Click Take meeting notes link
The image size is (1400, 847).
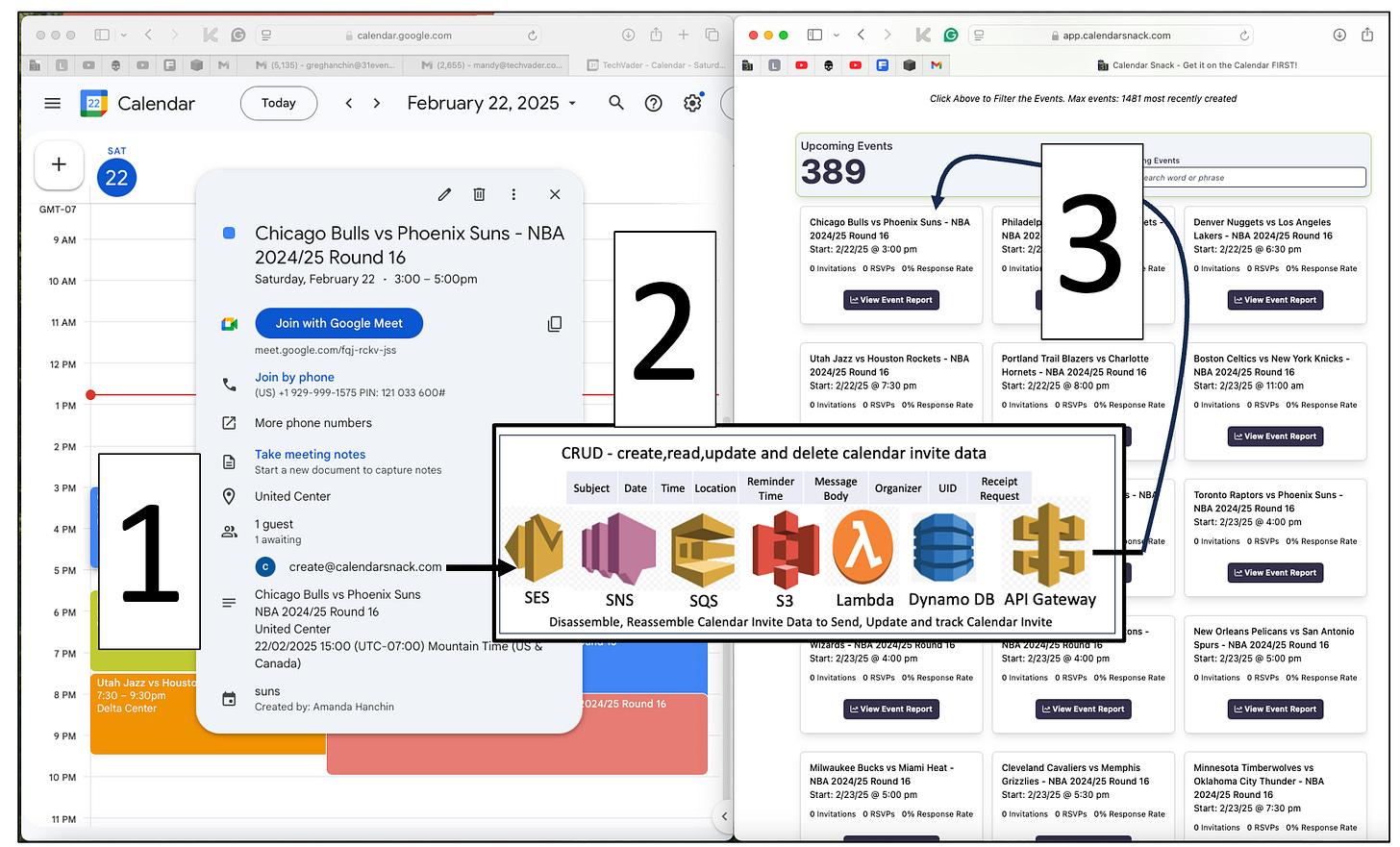tap(310, 454)
